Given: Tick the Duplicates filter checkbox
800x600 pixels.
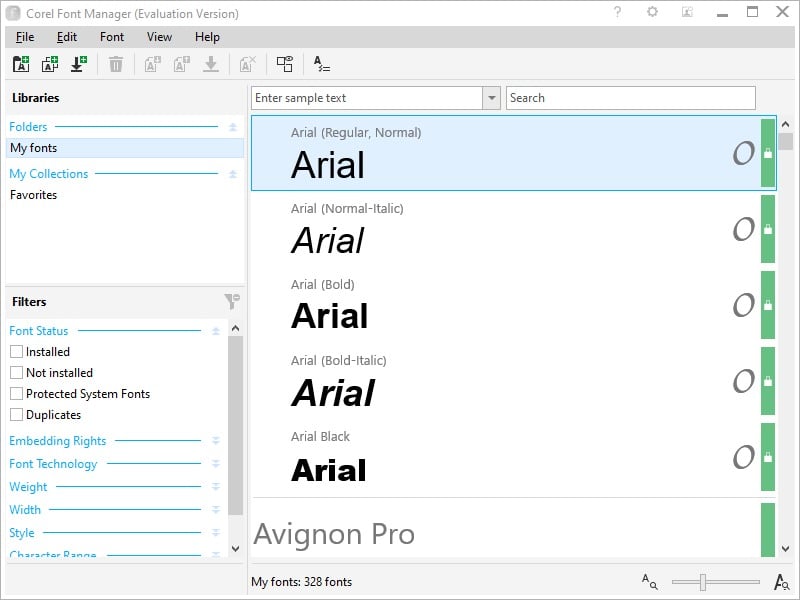Looking at the screenshot, I should point(16,414).
